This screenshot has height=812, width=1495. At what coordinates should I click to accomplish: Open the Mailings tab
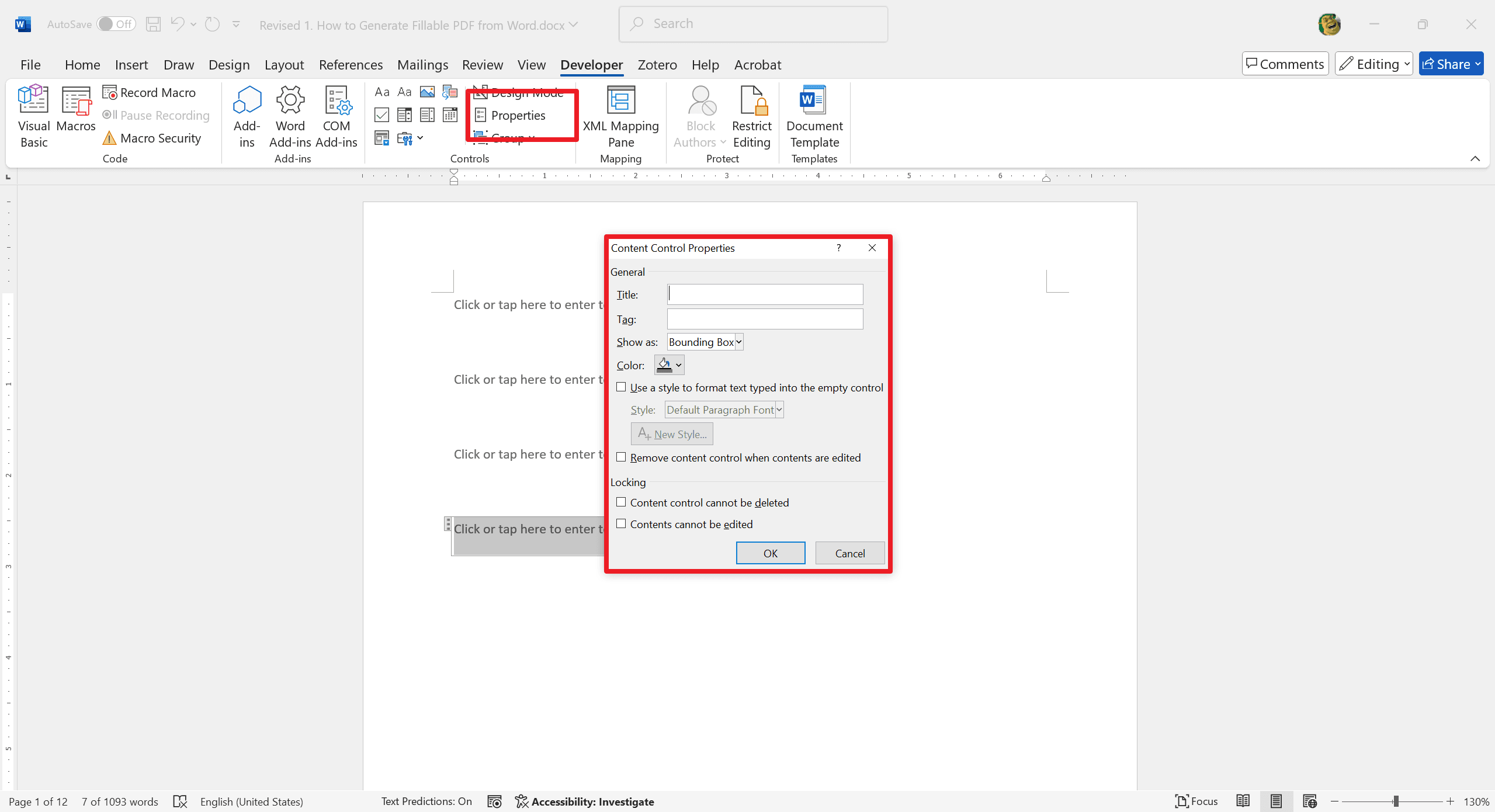point(422,64)
